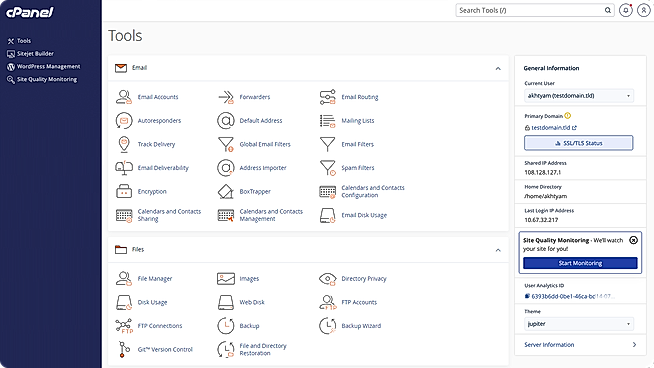Click the Primary Domain info icon

point(568,116)
